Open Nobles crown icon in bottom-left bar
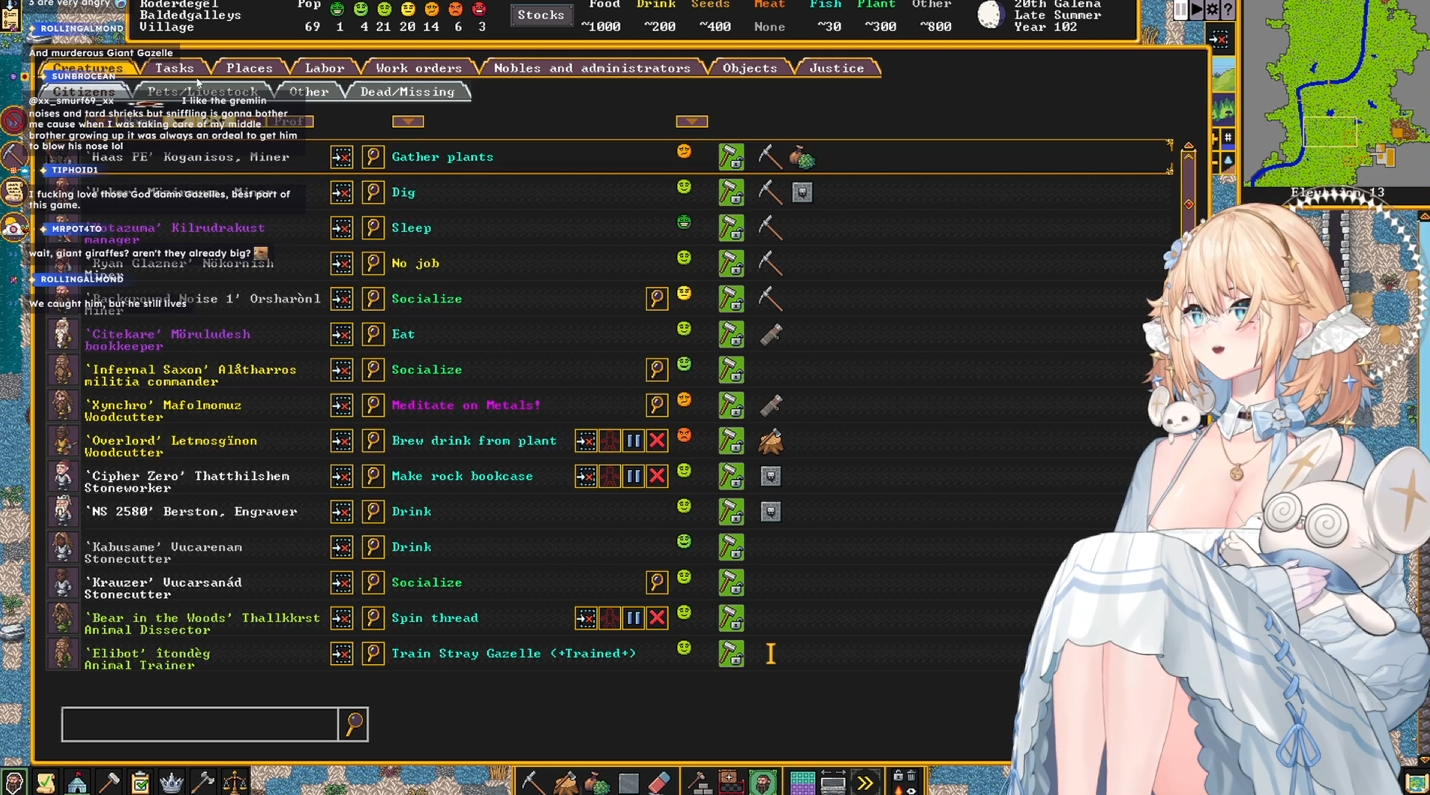1430x795 pixels. pyautogui.click(x=172, y=782)
